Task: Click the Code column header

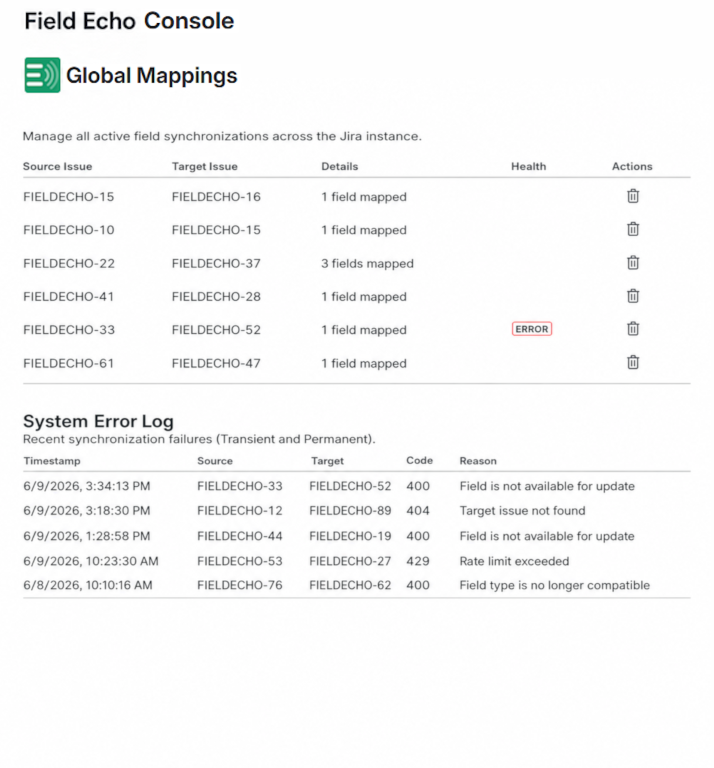Action: [x=419, y=460]
